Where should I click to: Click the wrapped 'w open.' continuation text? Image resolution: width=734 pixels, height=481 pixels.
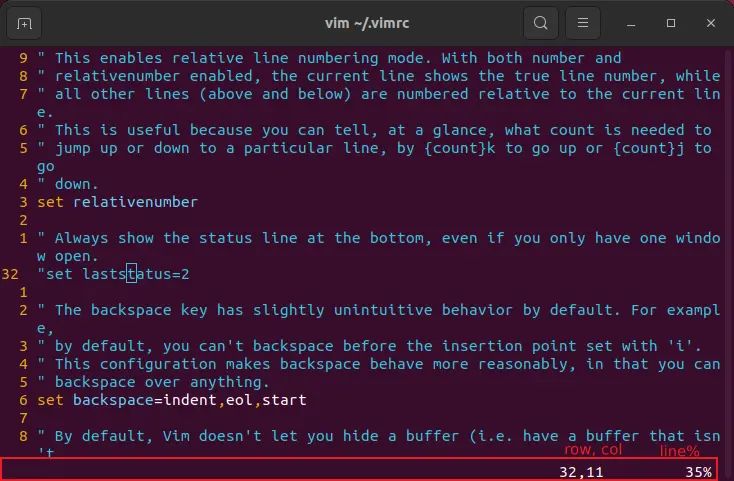[x=68, y=256]
